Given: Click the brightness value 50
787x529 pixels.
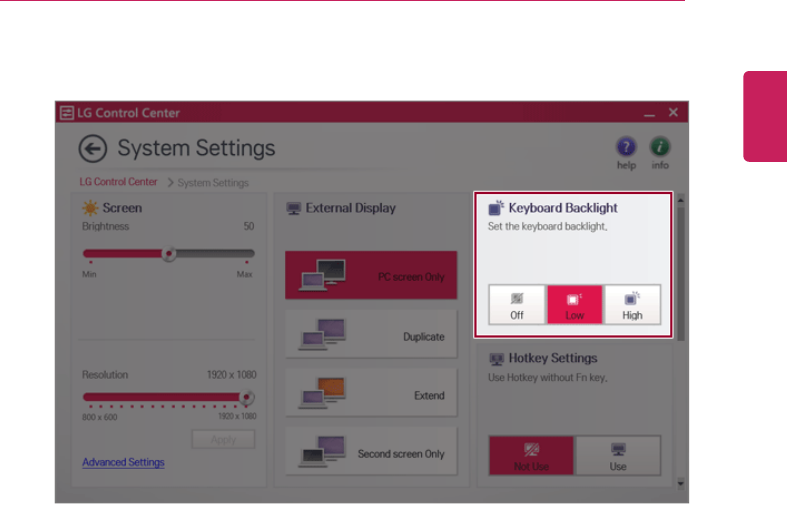Looking at the screenshot, I should pos(249,226).
